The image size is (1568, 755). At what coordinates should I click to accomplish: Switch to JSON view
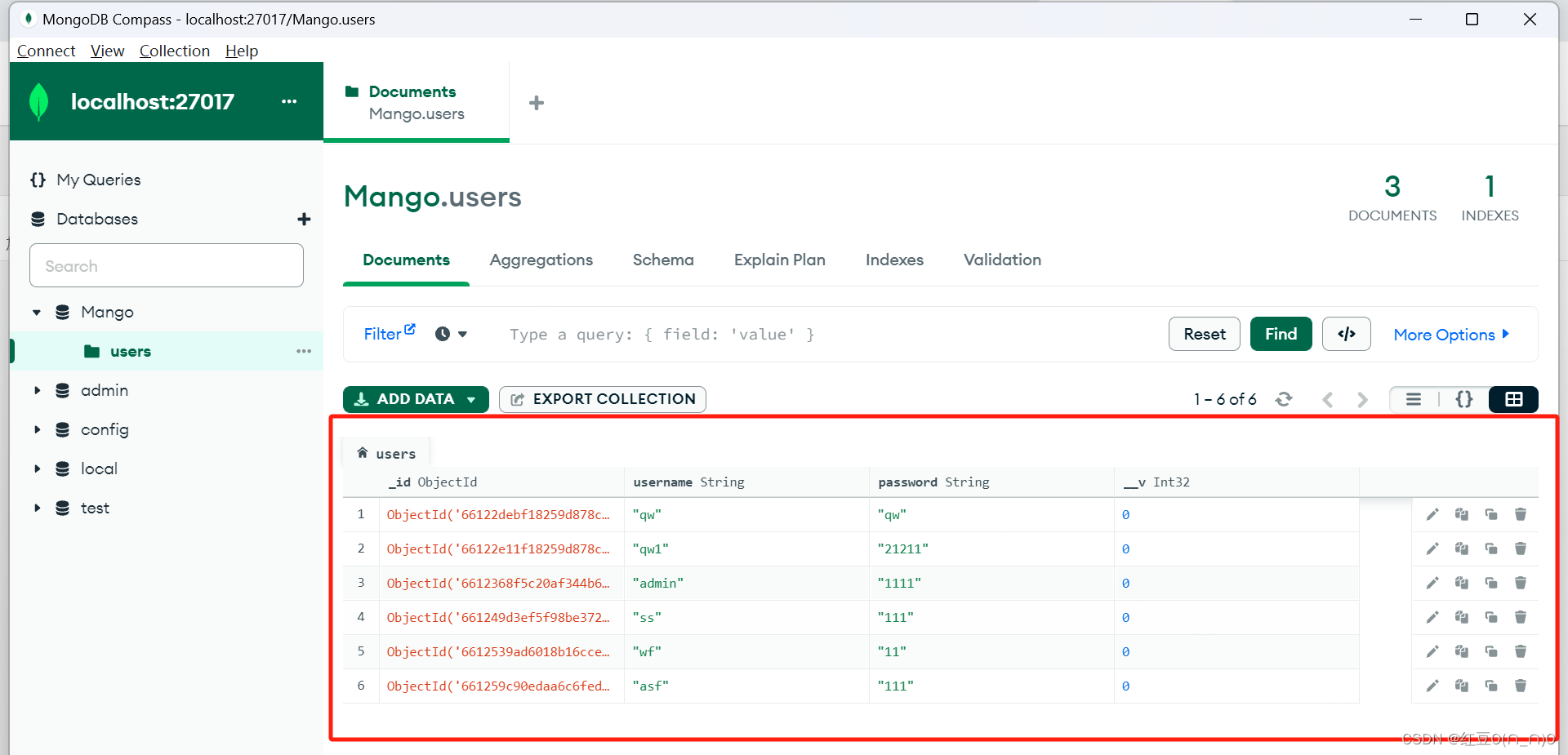click(x=1464, y=399)
